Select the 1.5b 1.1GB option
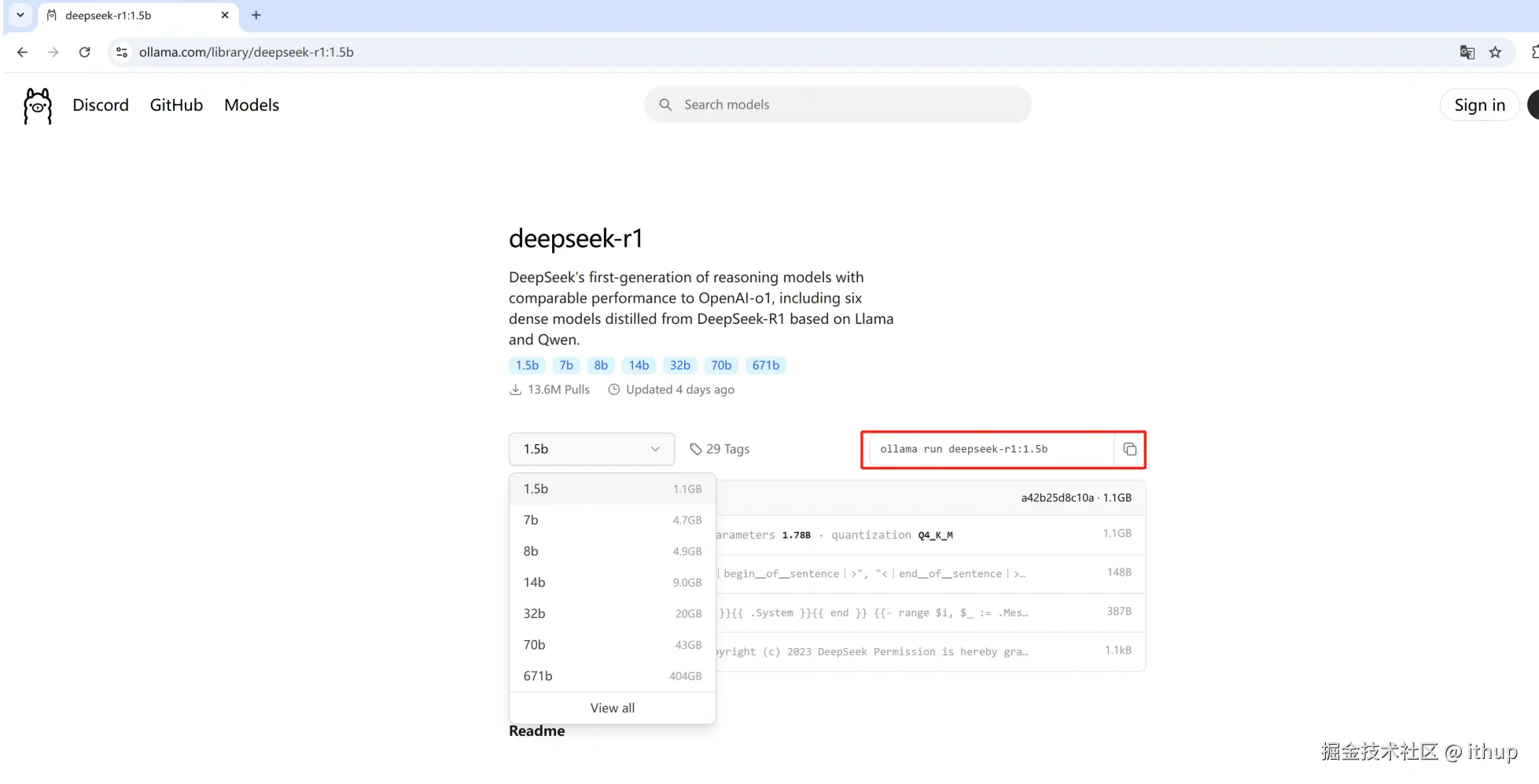This screenshot has height=784, width=1539. pos(613,489)
